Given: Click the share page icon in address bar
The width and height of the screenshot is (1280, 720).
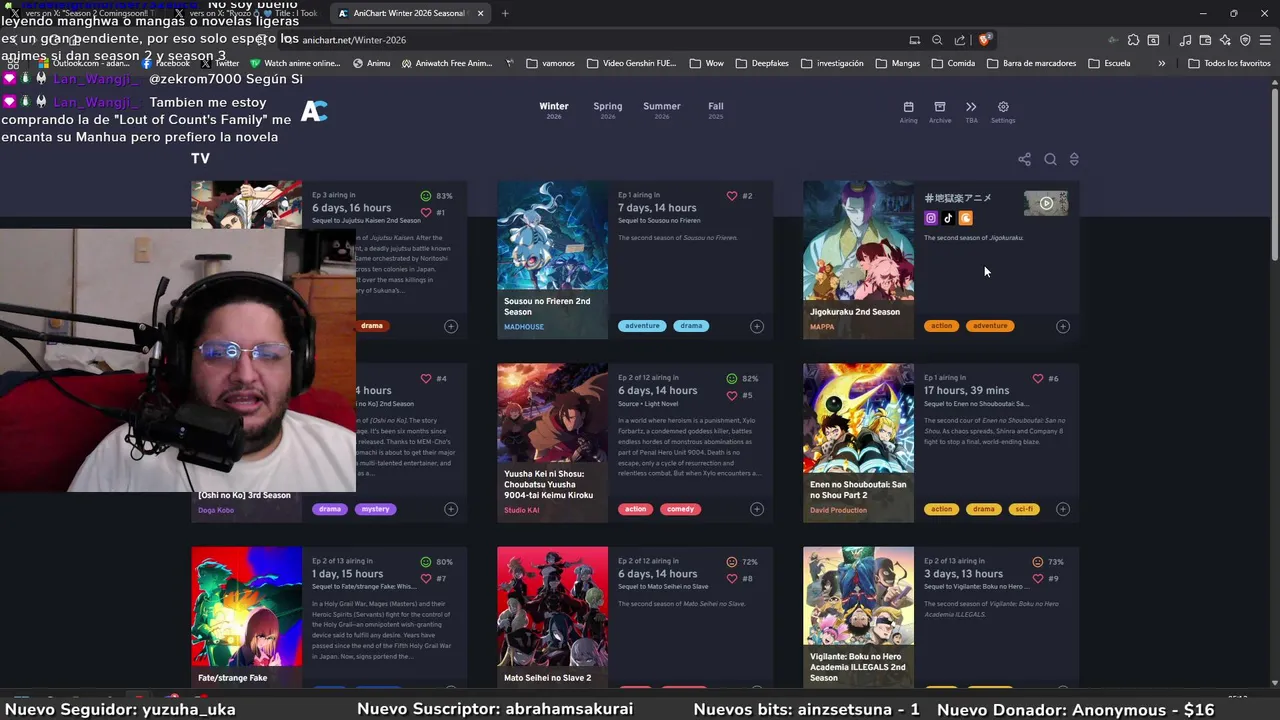Looking at the screenshot, I should click(x=960, y=40).
